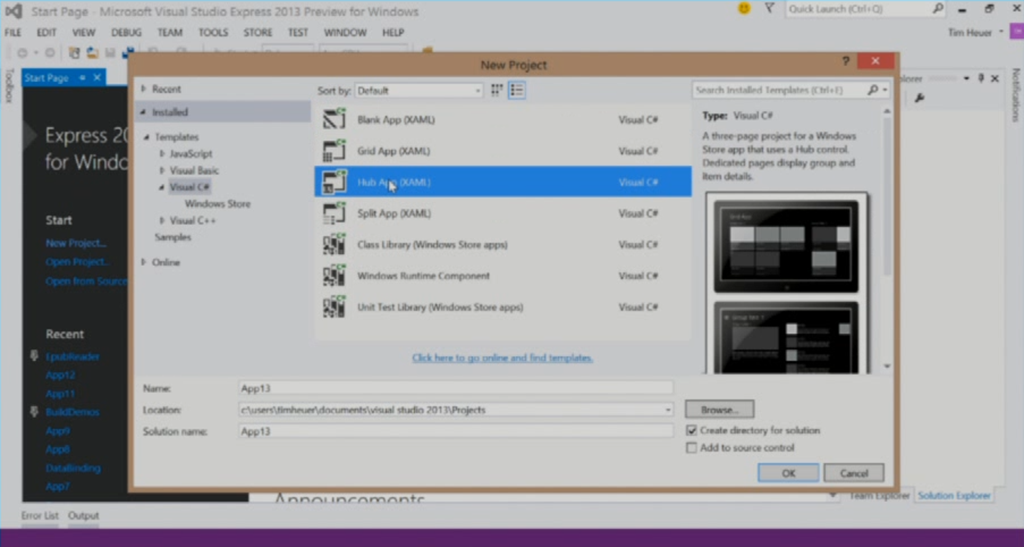Select the Grid App (XAML) template icon
Image resolution: width=1024 pixels, height=547 pixels.
coord(334,151)
